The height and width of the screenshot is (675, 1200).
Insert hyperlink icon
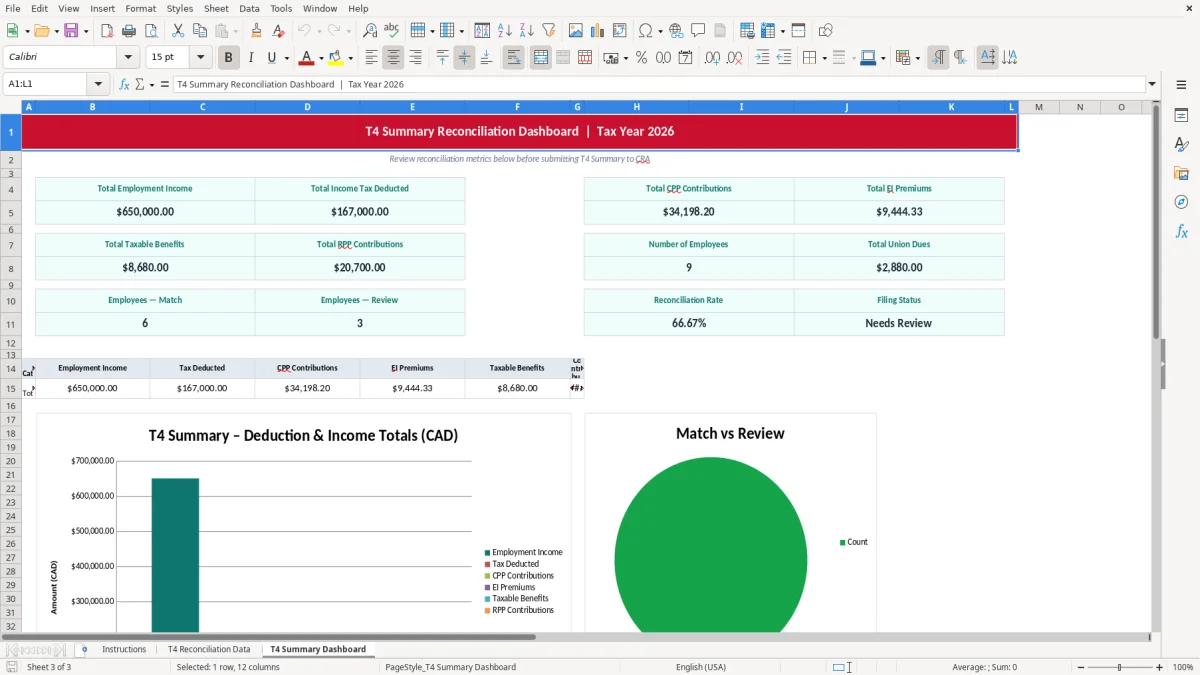pos(676,31)
